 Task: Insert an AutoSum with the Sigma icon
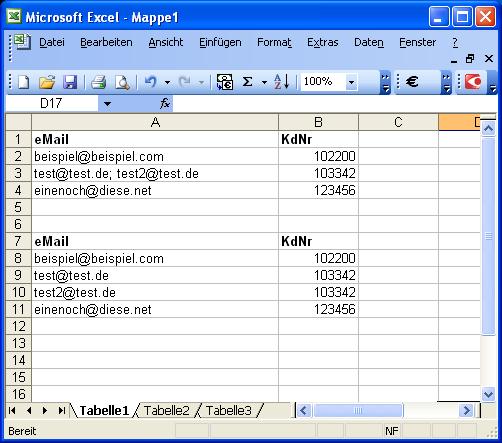(247, 82)
